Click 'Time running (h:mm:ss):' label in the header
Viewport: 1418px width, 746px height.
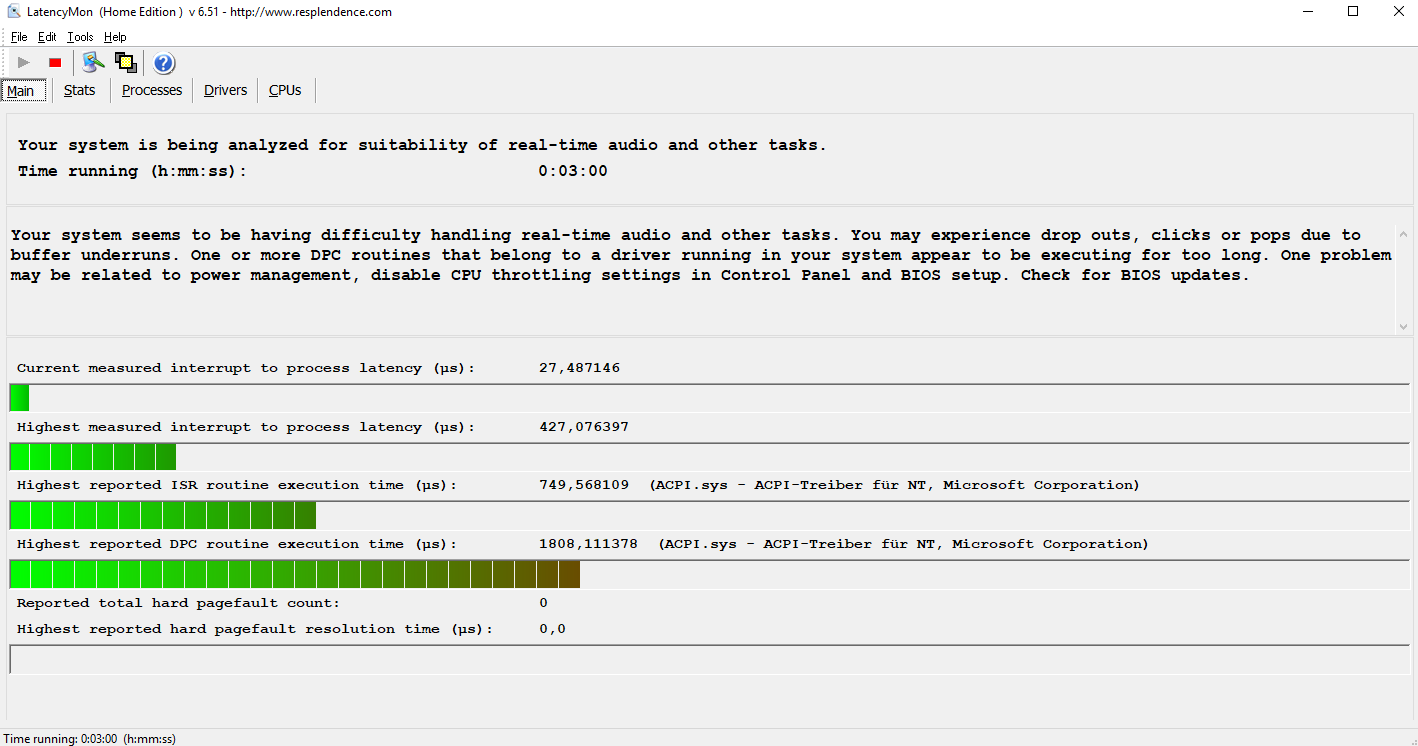(132, 171)
